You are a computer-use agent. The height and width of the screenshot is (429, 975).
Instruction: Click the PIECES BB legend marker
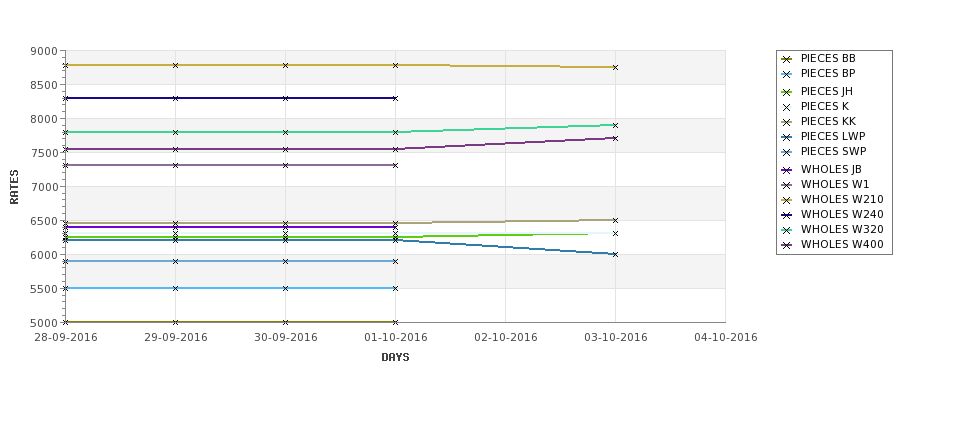[787, 59]
